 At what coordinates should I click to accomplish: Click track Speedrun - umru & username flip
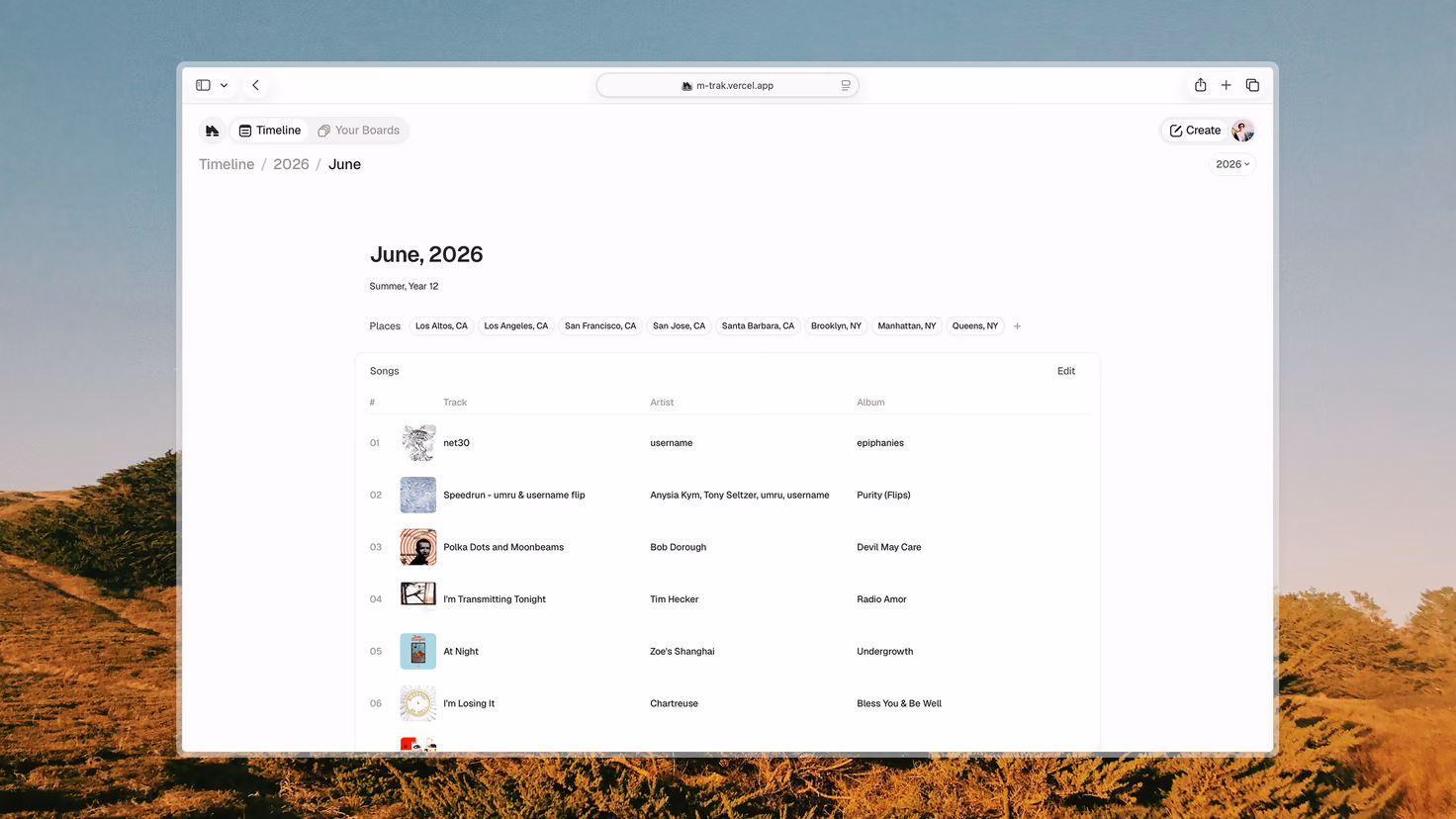click(514, 495)
